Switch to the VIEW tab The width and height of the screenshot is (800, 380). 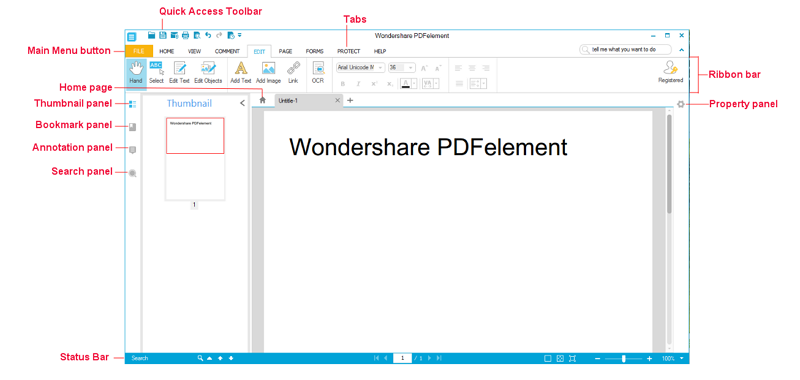click(x=194, y=51)
